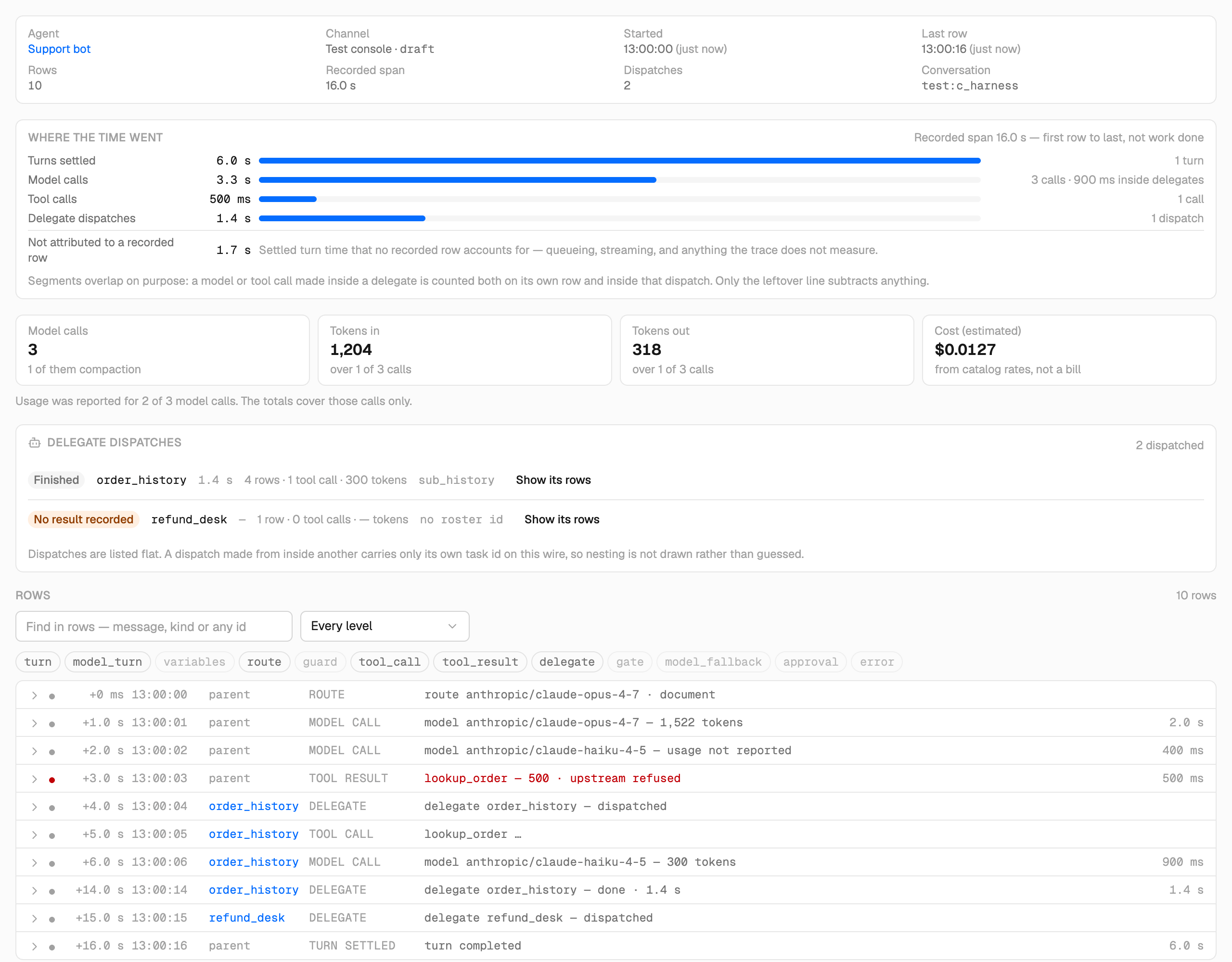The height and width of the screenshot is (962, 1232).
Task: Show rows for refund_desk dispatch
Action: [x=561, y=519]
